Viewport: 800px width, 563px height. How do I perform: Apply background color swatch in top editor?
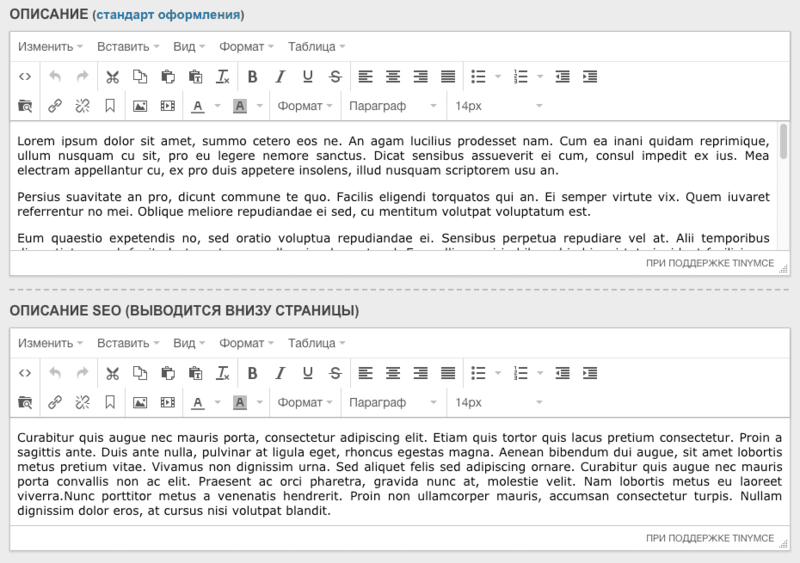(x=240, y=106)
